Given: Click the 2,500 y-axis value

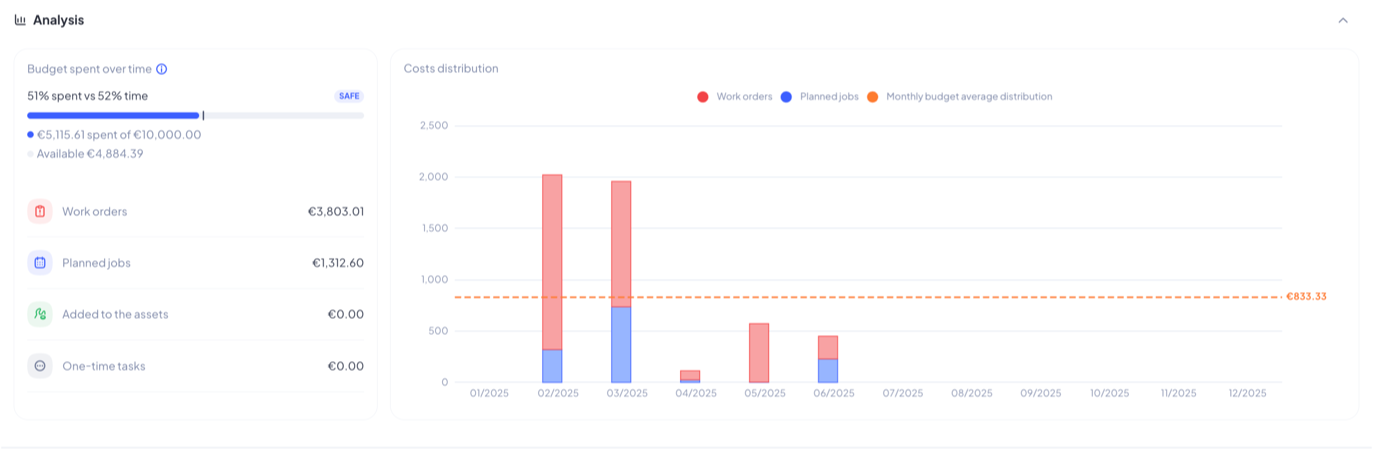Looking at the screenshot, I should 433,125.
